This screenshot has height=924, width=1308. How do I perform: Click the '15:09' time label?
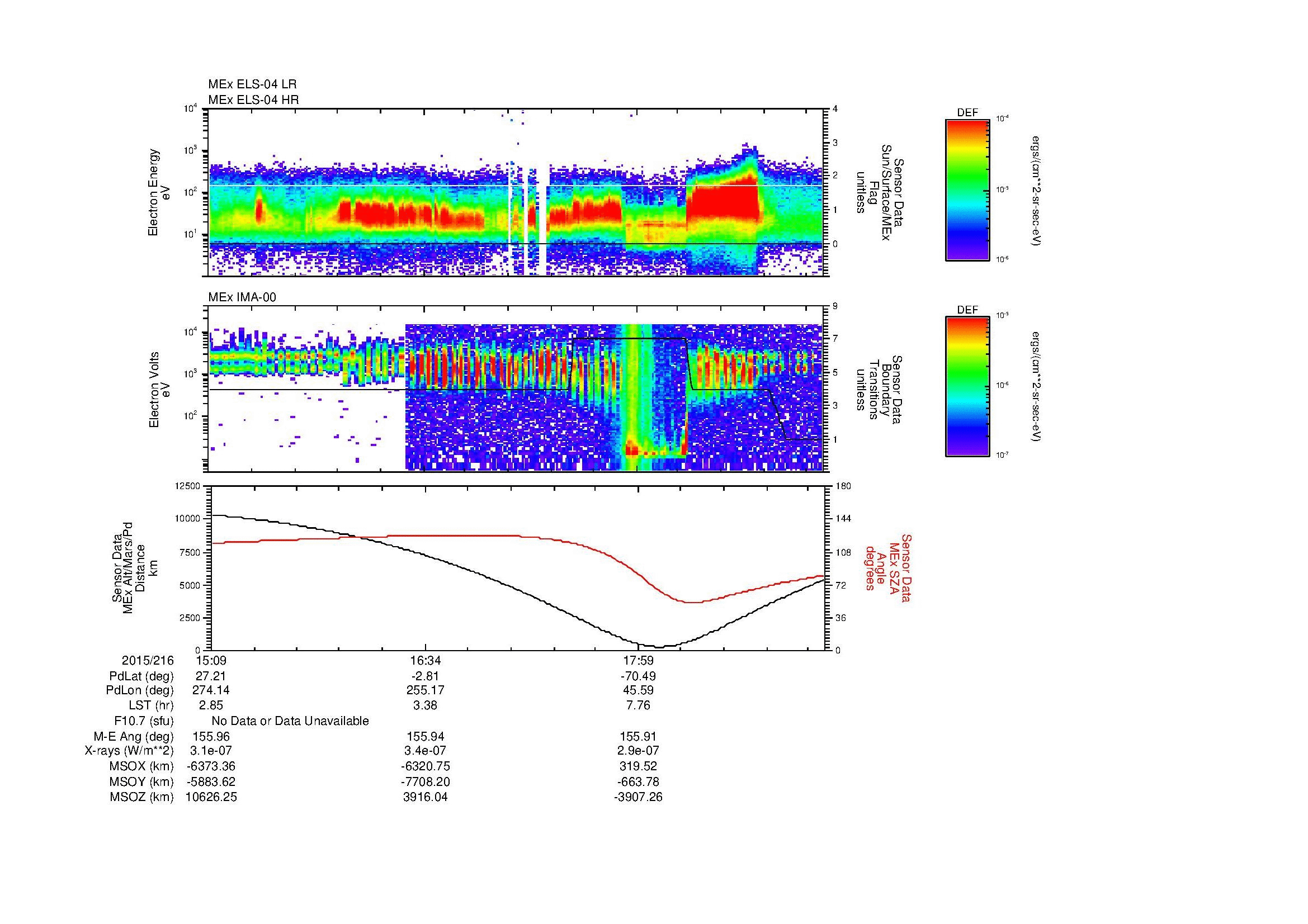coord(211,661)
